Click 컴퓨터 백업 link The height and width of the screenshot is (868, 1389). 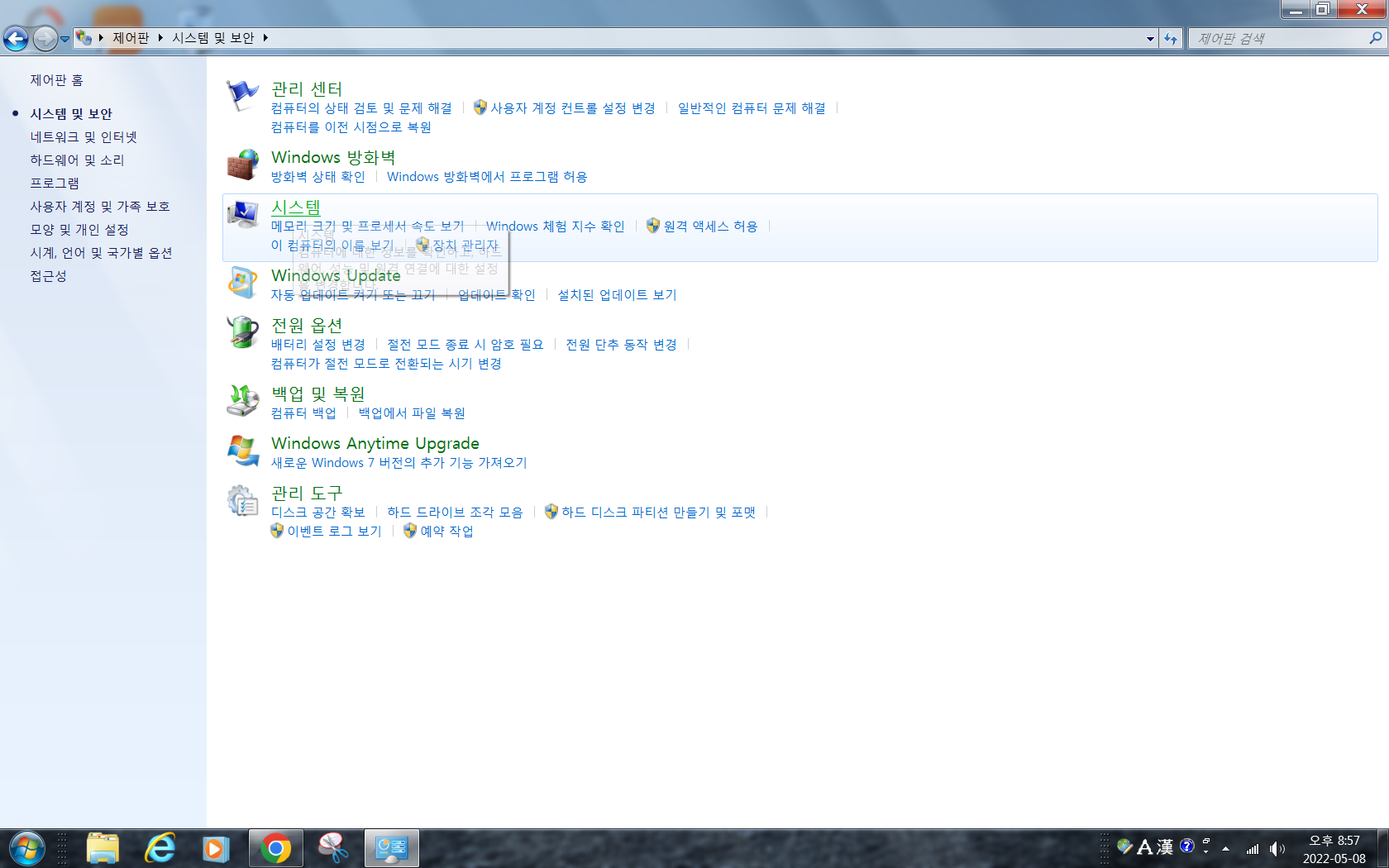(303, 413)
